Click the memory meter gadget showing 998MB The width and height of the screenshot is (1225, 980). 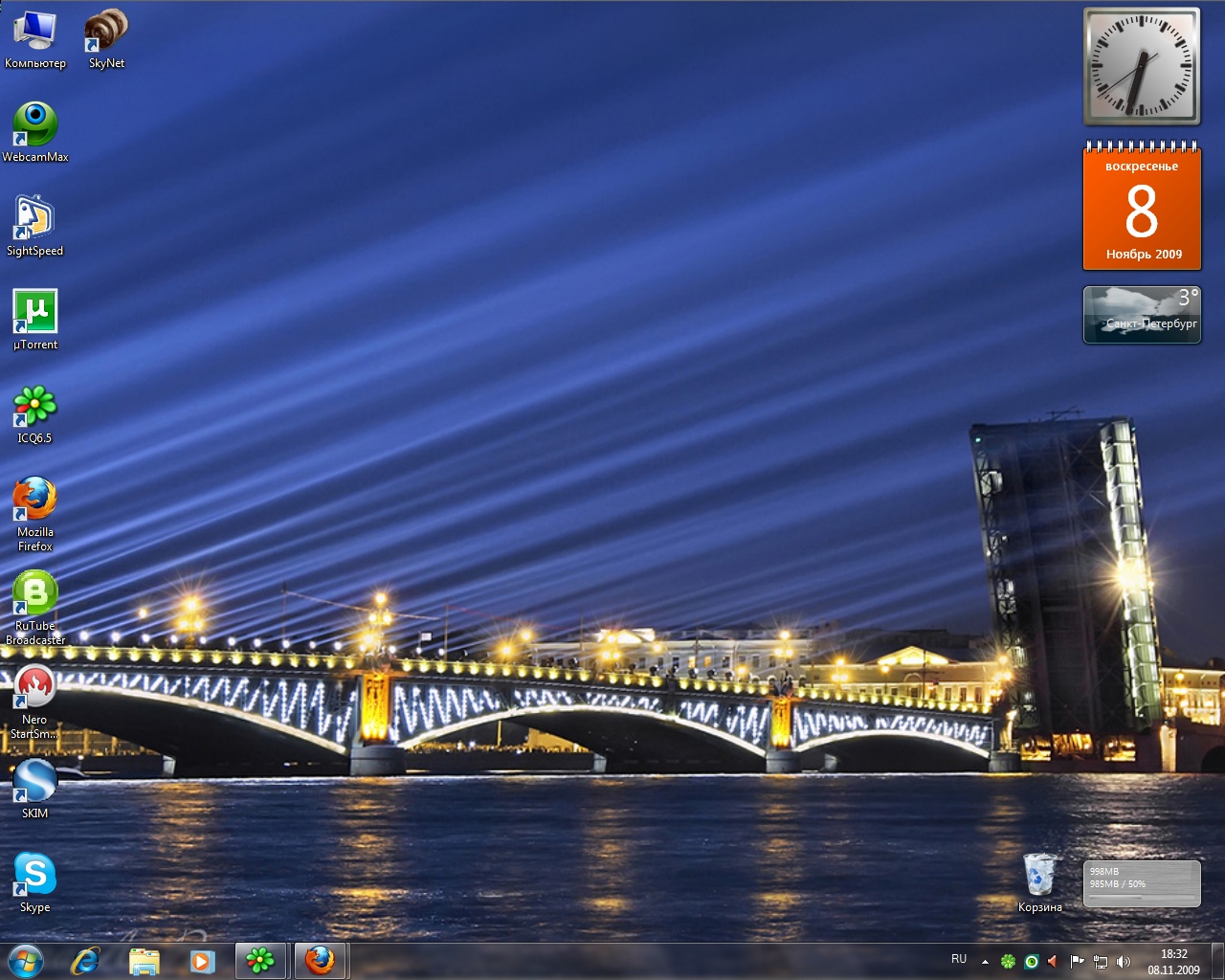(1142, 883)
